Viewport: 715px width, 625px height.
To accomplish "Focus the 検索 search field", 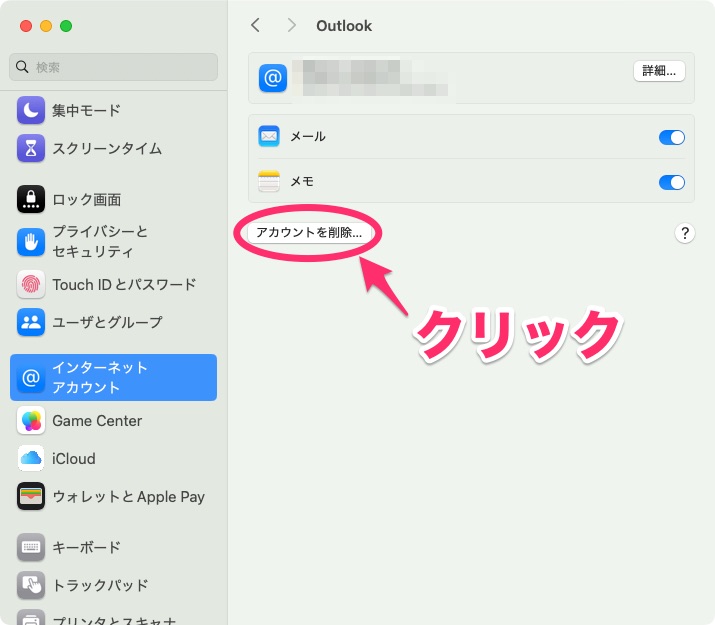I will [113, 67].
